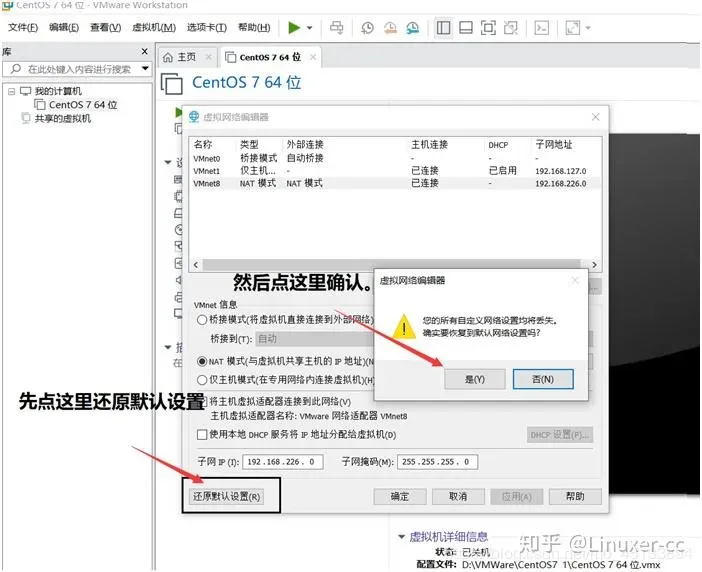Open the library search filter dropdown
Image resolution: width=702 pixels, height=572 pixels.
(x=146, y=69)
